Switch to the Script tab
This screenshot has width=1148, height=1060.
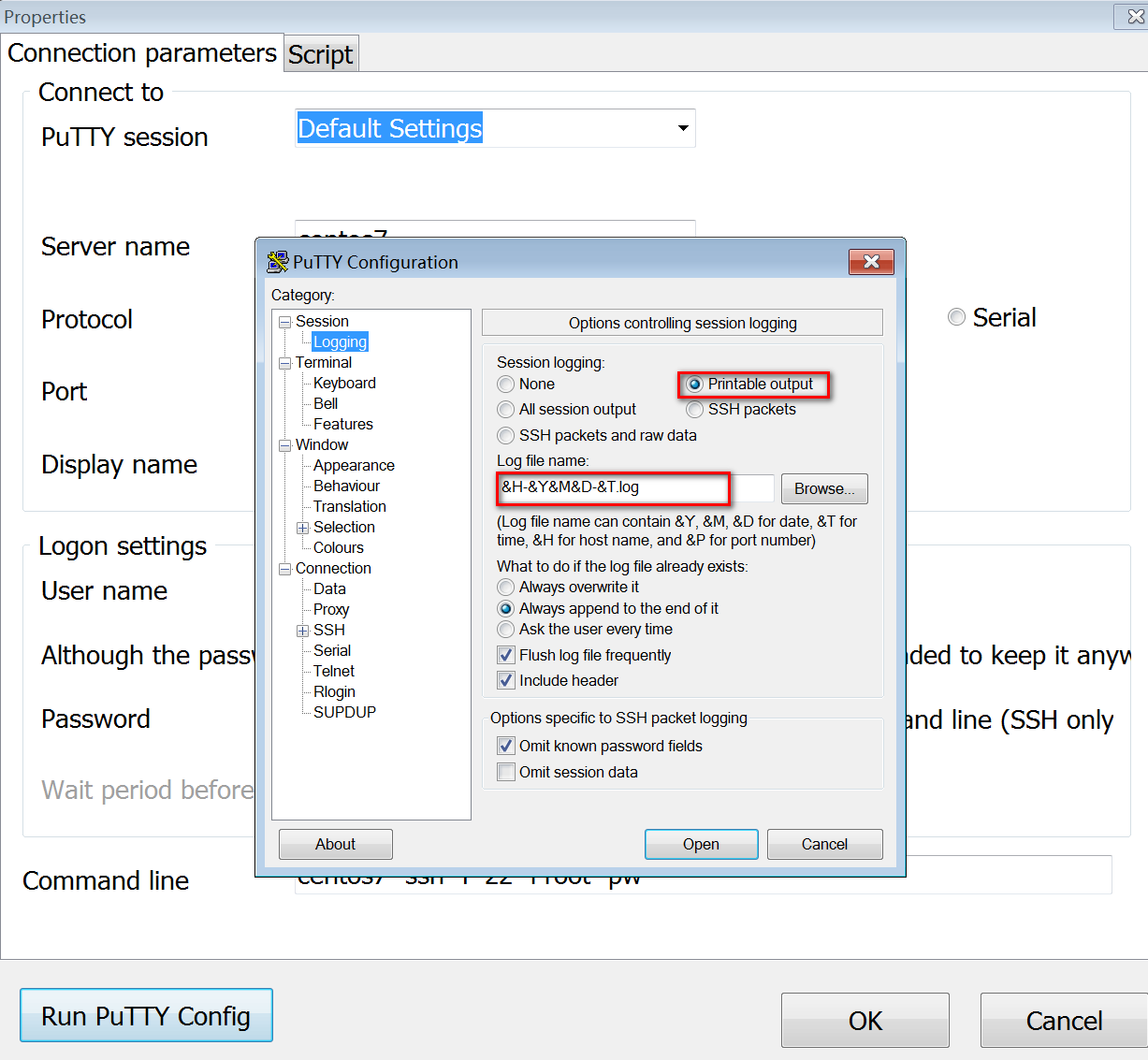(321, 55)
